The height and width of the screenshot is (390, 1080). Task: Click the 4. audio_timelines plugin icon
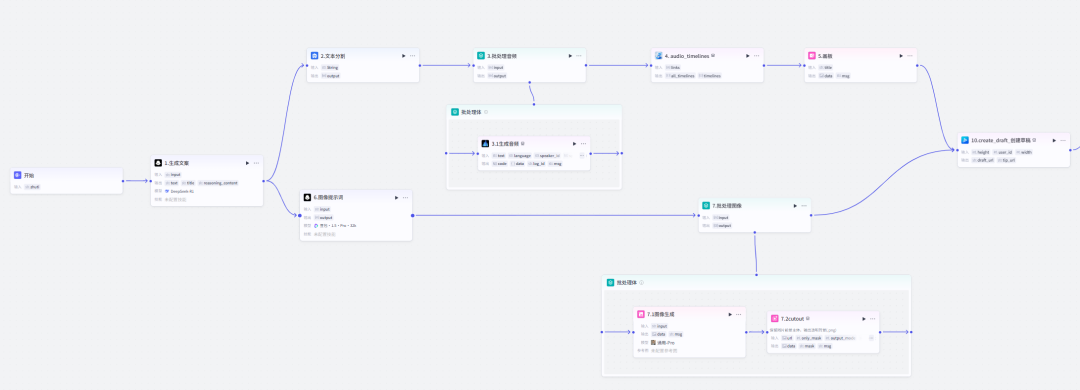658,56
